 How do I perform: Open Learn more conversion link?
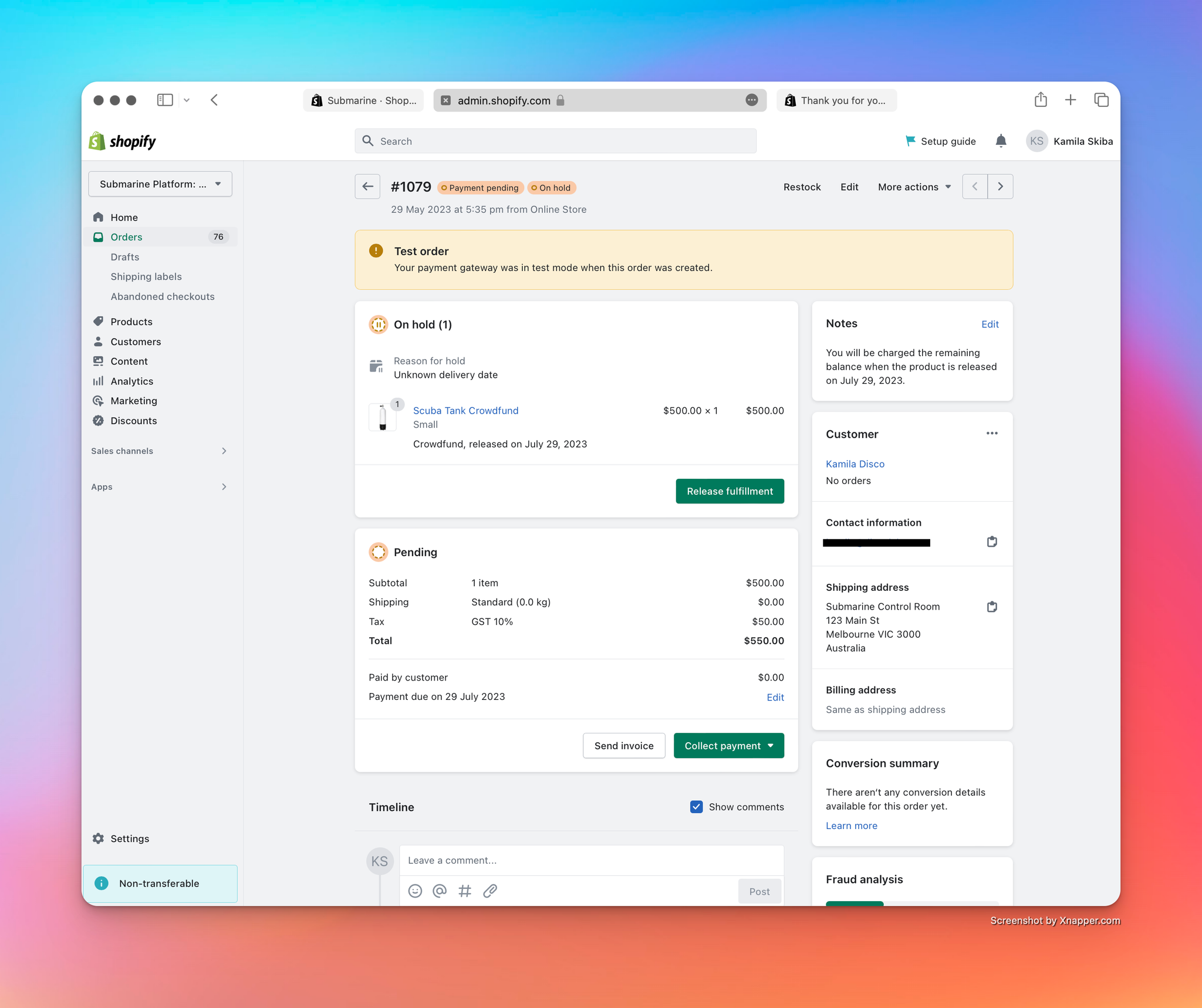852,826
